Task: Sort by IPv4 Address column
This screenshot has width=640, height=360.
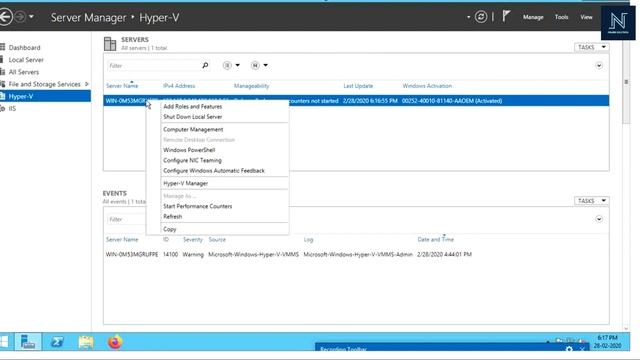Action: (179, 86)
